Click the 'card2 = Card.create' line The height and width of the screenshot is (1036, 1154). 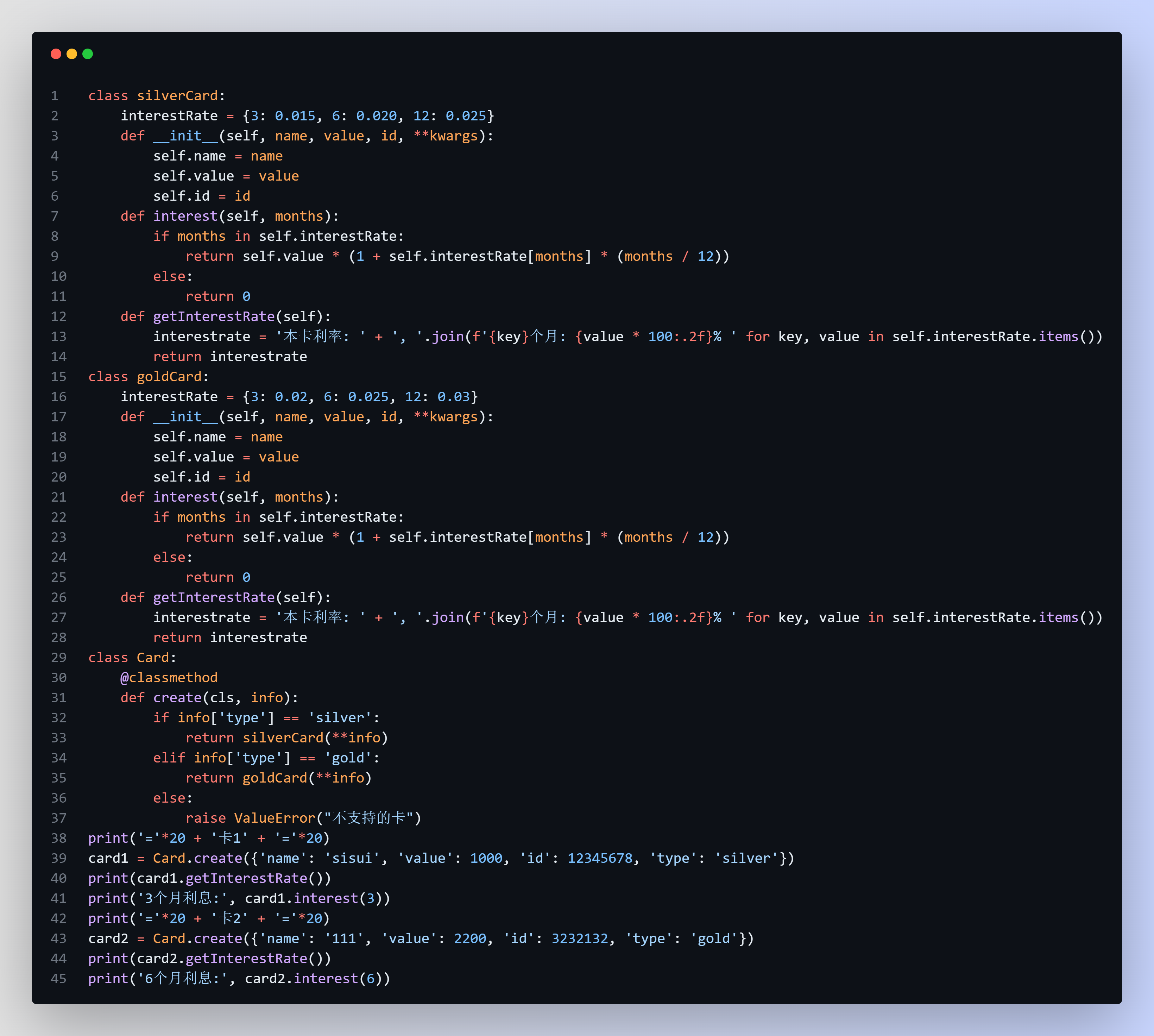(421, 938)
